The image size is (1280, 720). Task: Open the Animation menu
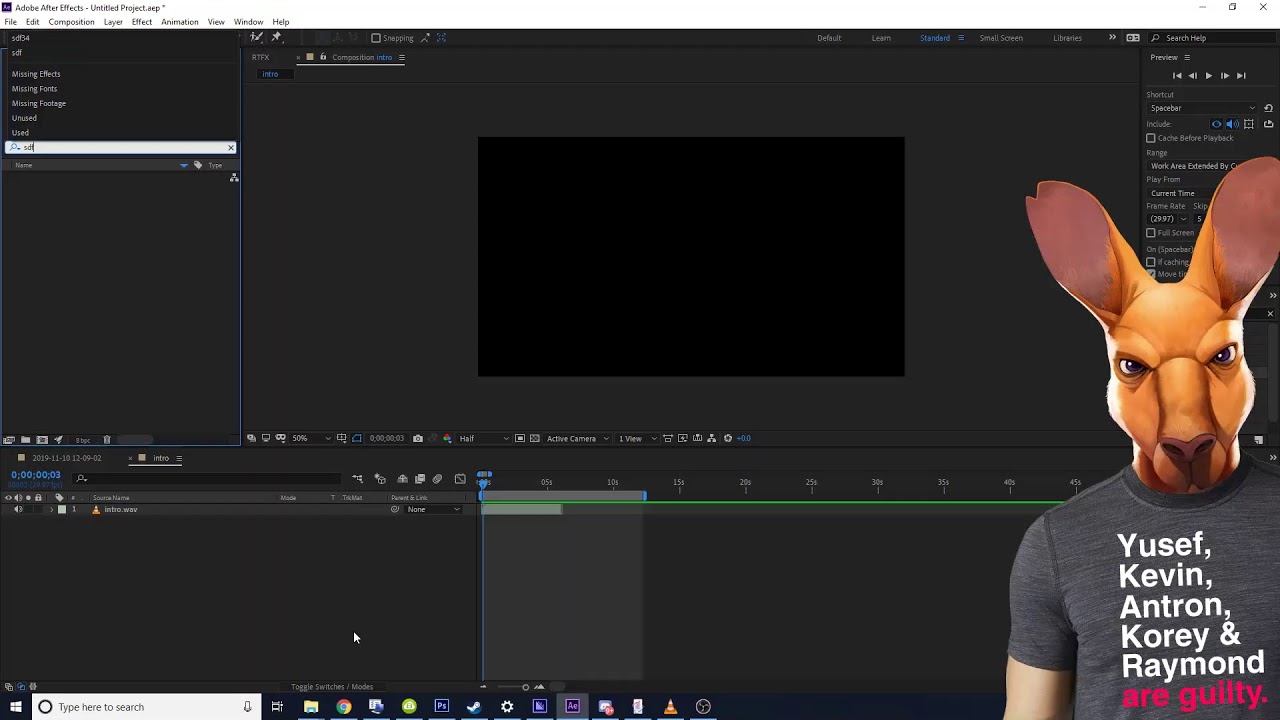pos(180,22)
